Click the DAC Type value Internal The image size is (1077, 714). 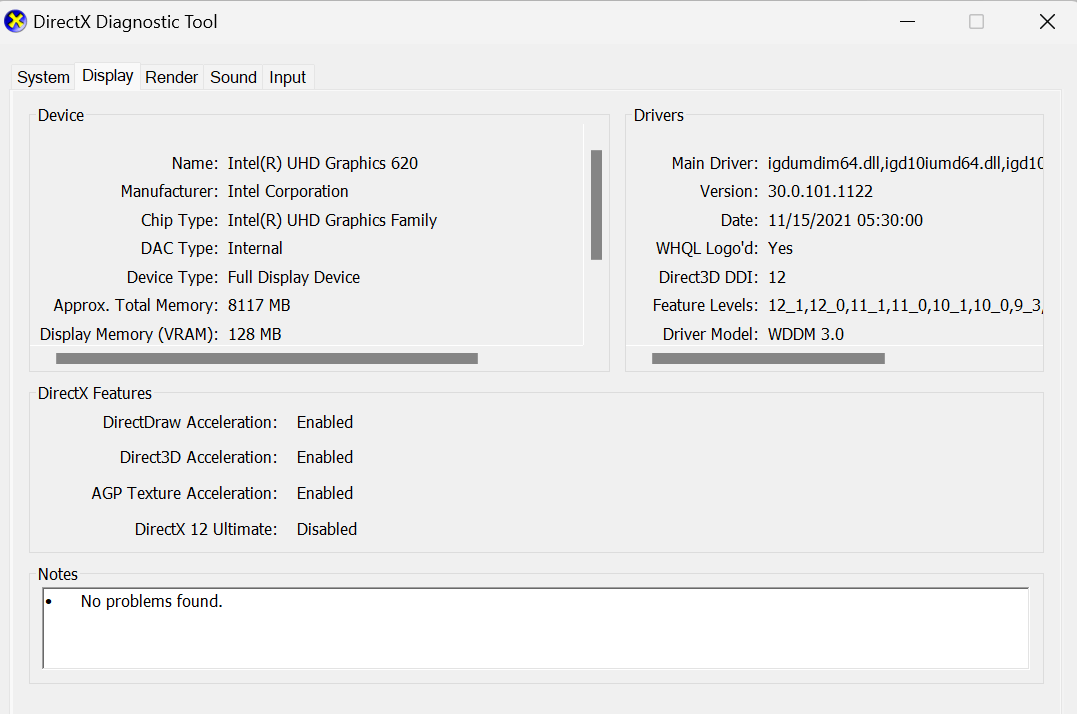[x=255, y=249]
